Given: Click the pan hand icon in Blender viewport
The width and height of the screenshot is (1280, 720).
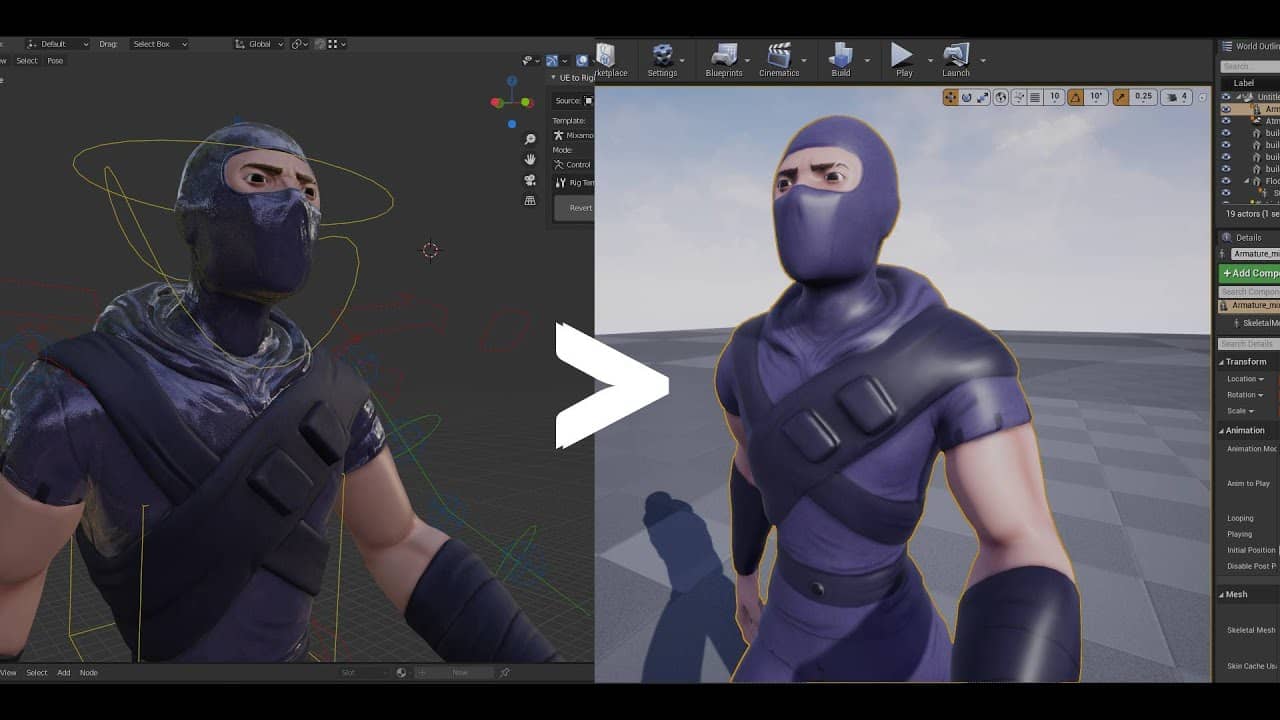Looking at the screenshot, I should 530,159.
